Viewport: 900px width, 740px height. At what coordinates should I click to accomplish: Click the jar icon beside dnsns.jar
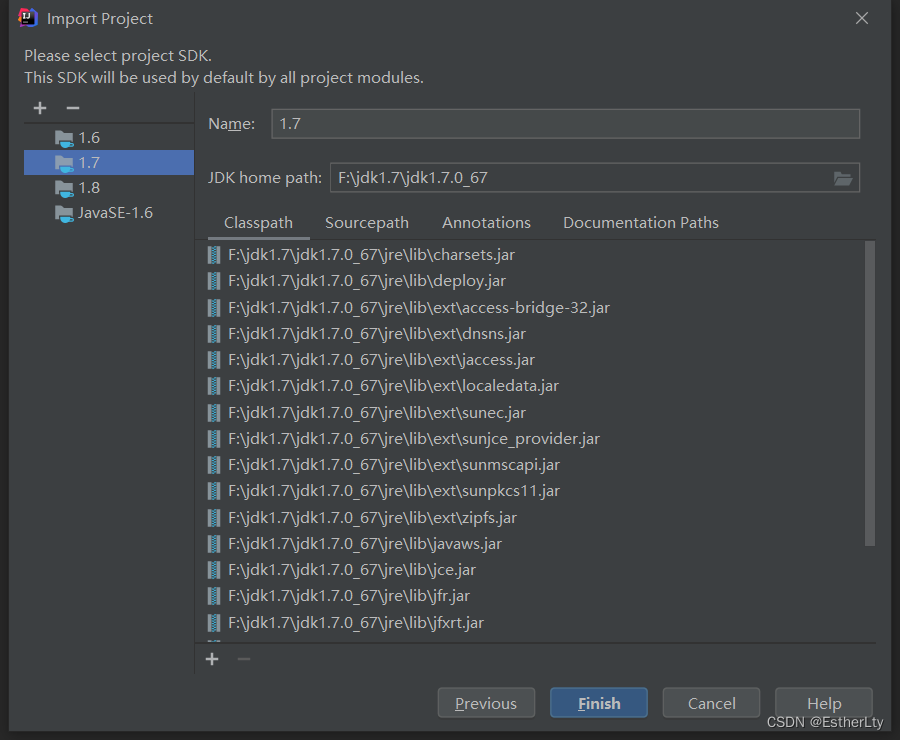(214, 334)
